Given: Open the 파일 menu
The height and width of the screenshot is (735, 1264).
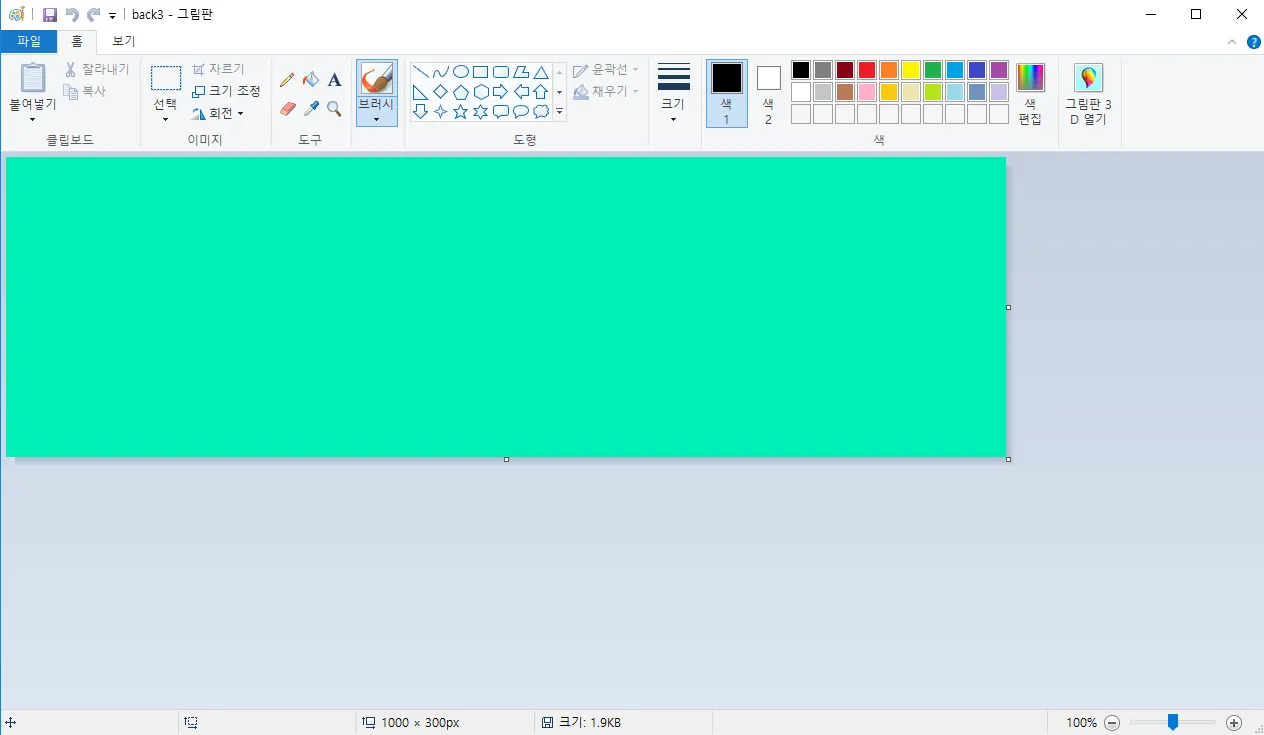Looking at the screenshot, I should 29,41.
